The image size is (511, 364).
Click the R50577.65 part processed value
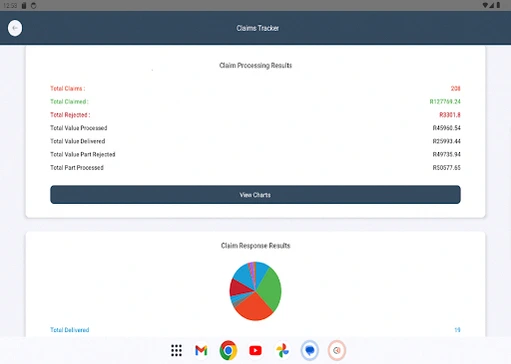point(446,168)
